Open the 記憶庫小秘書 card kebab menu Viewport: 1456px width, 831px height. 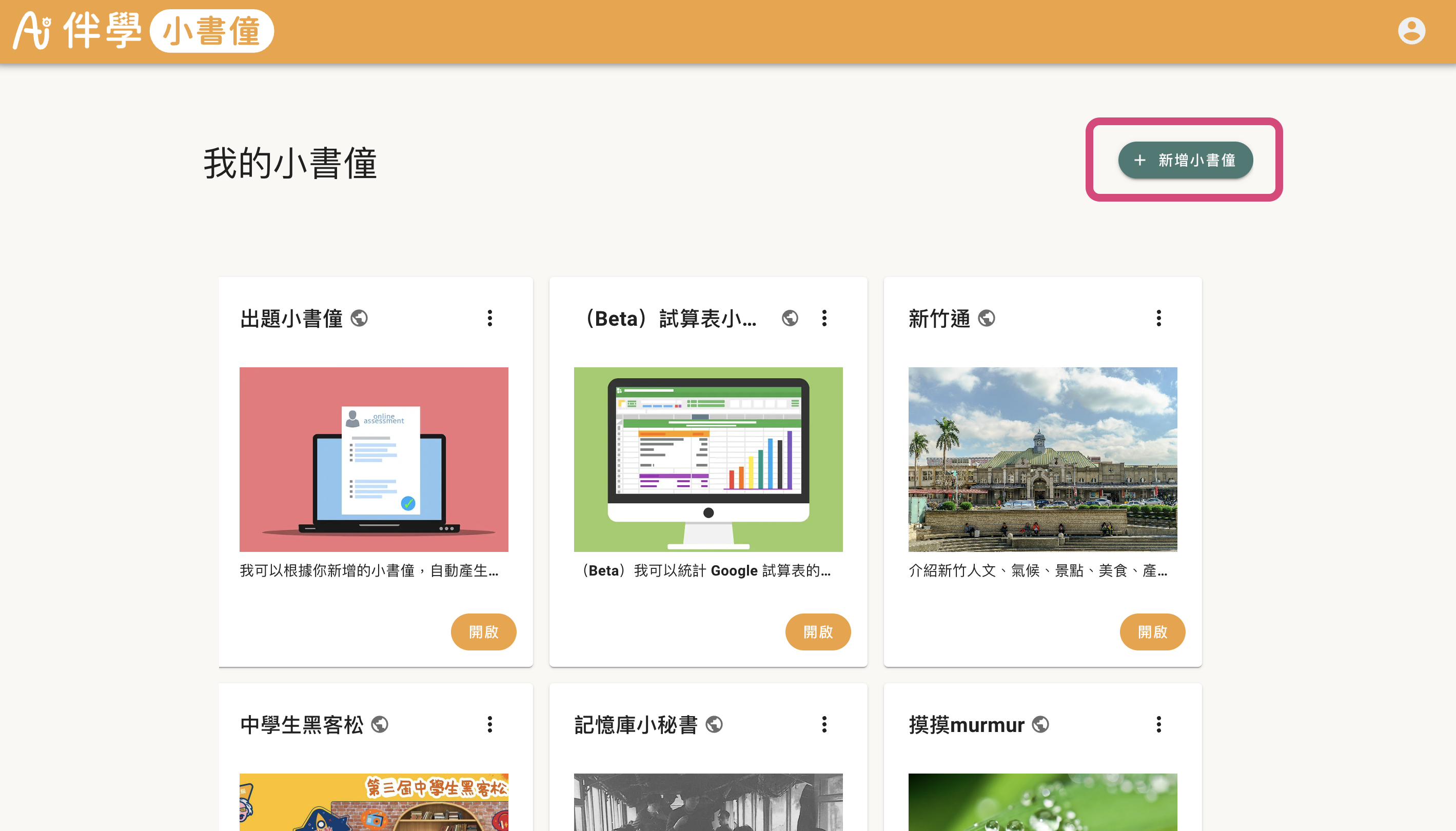824,724
